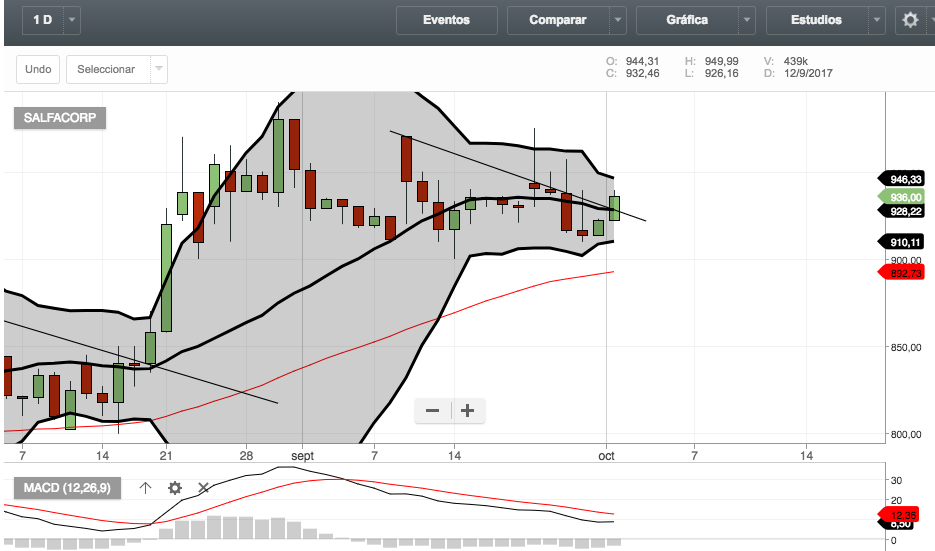
Task: Expand the Gráfica dropdown arrow
Action: [747, 20]
